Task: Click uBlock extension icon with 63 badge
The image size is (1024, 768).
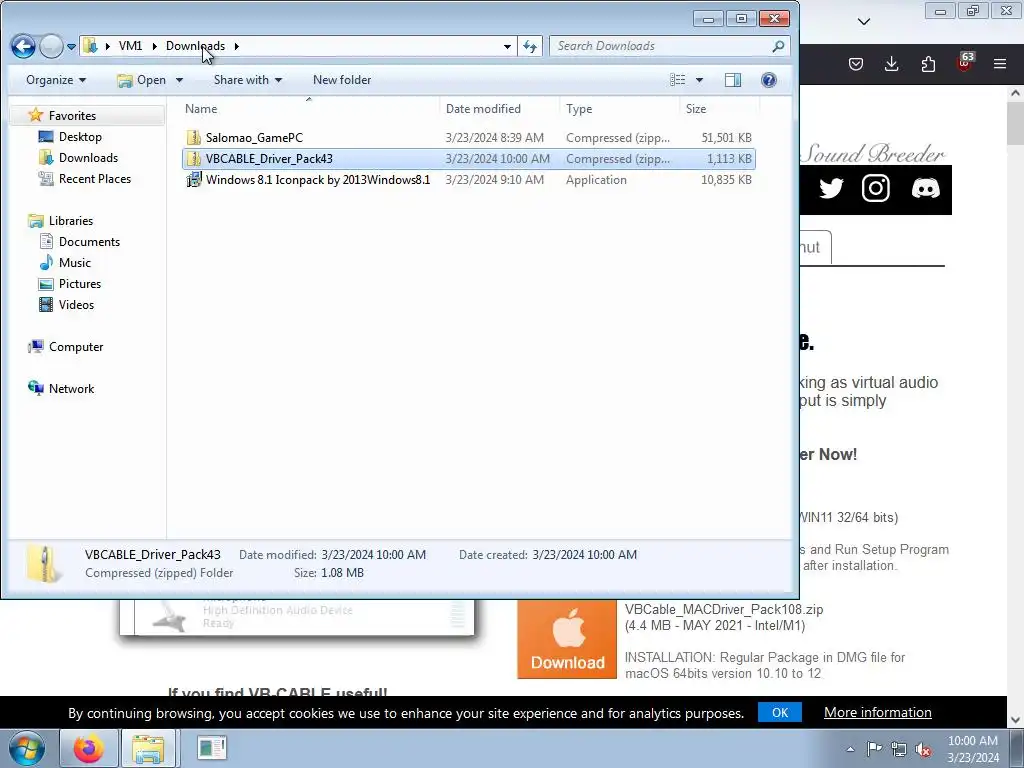Action: (965, 63)
